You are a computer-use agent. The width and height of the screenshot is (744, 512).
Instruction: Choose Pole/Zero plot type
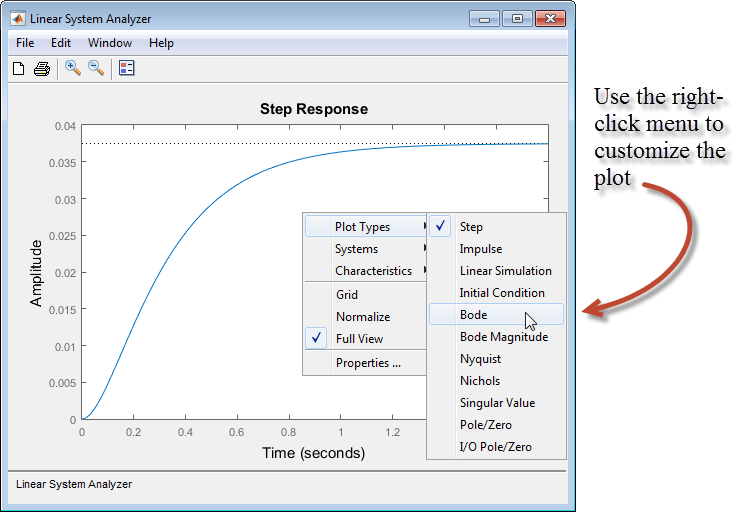(x=496, y=425)
